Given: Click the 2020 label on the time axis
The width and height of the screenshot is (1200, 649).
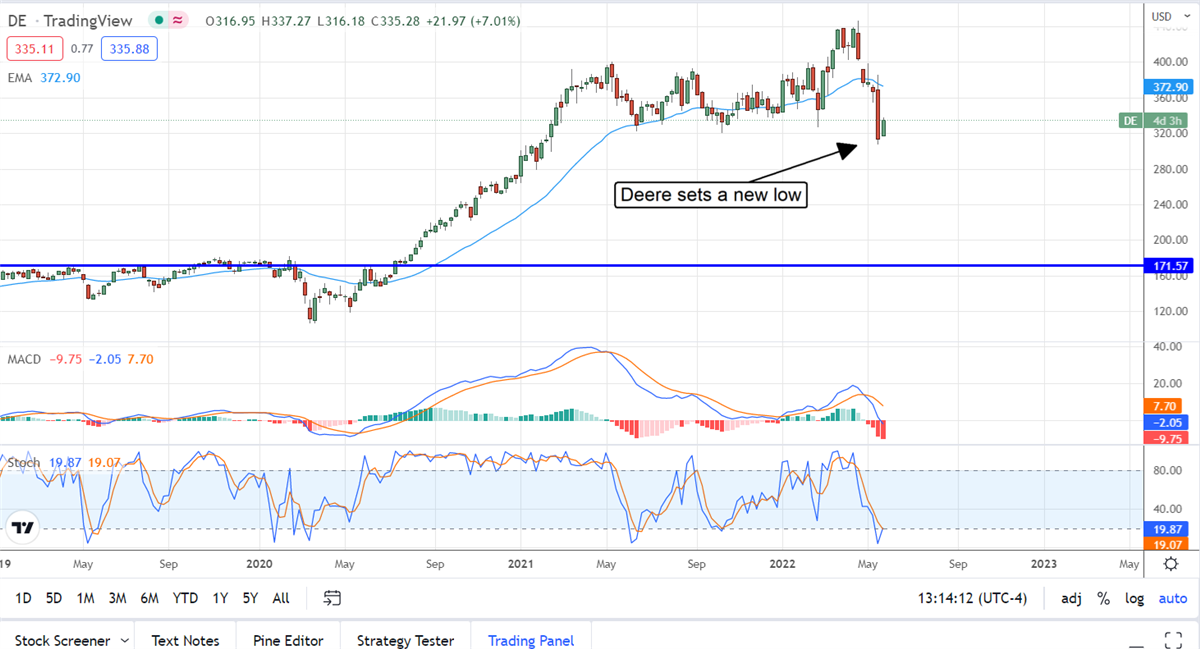Looking at the screenshot, I should click(259, 563).
